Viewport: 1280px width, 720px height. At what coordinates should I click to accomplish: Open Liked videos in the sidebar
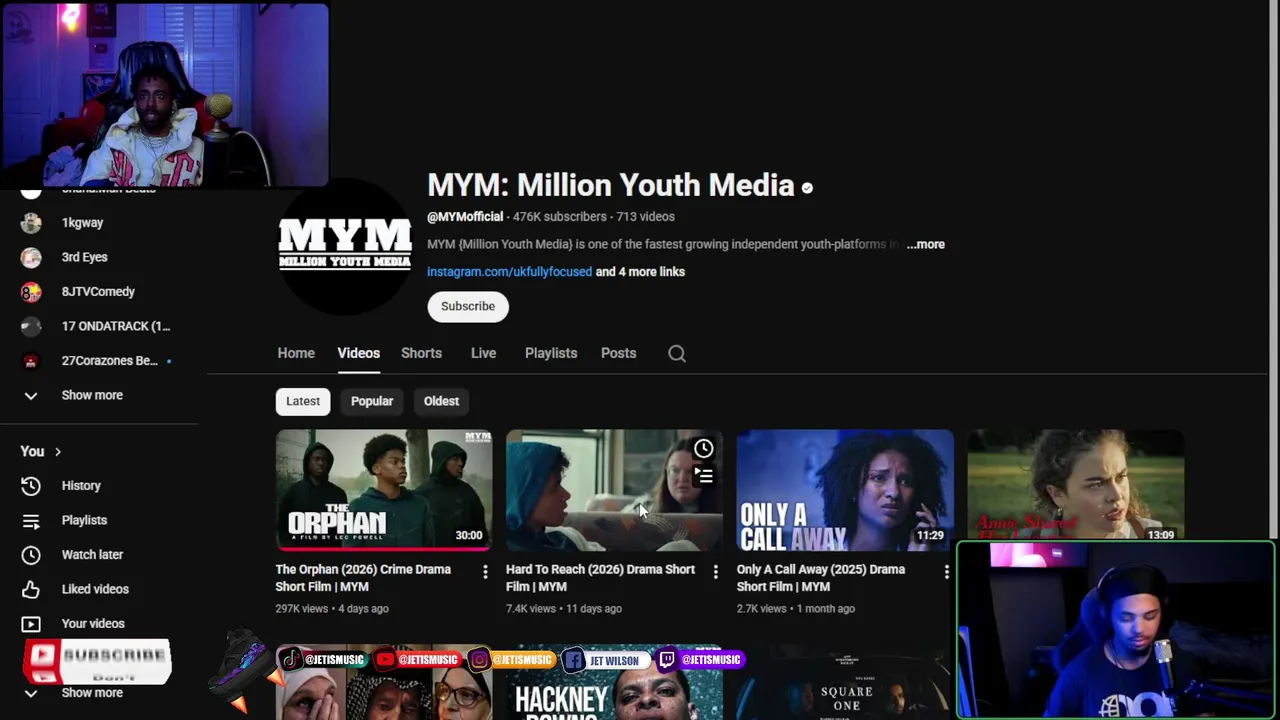(95, 589)
